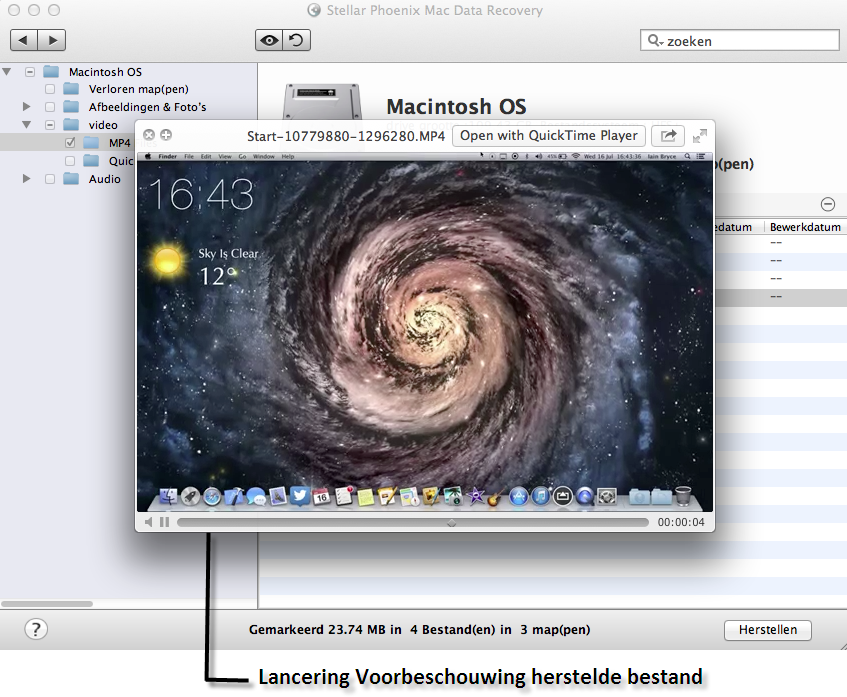Click the Messages bubbles dock icon in video

click(x=256, y=497)
